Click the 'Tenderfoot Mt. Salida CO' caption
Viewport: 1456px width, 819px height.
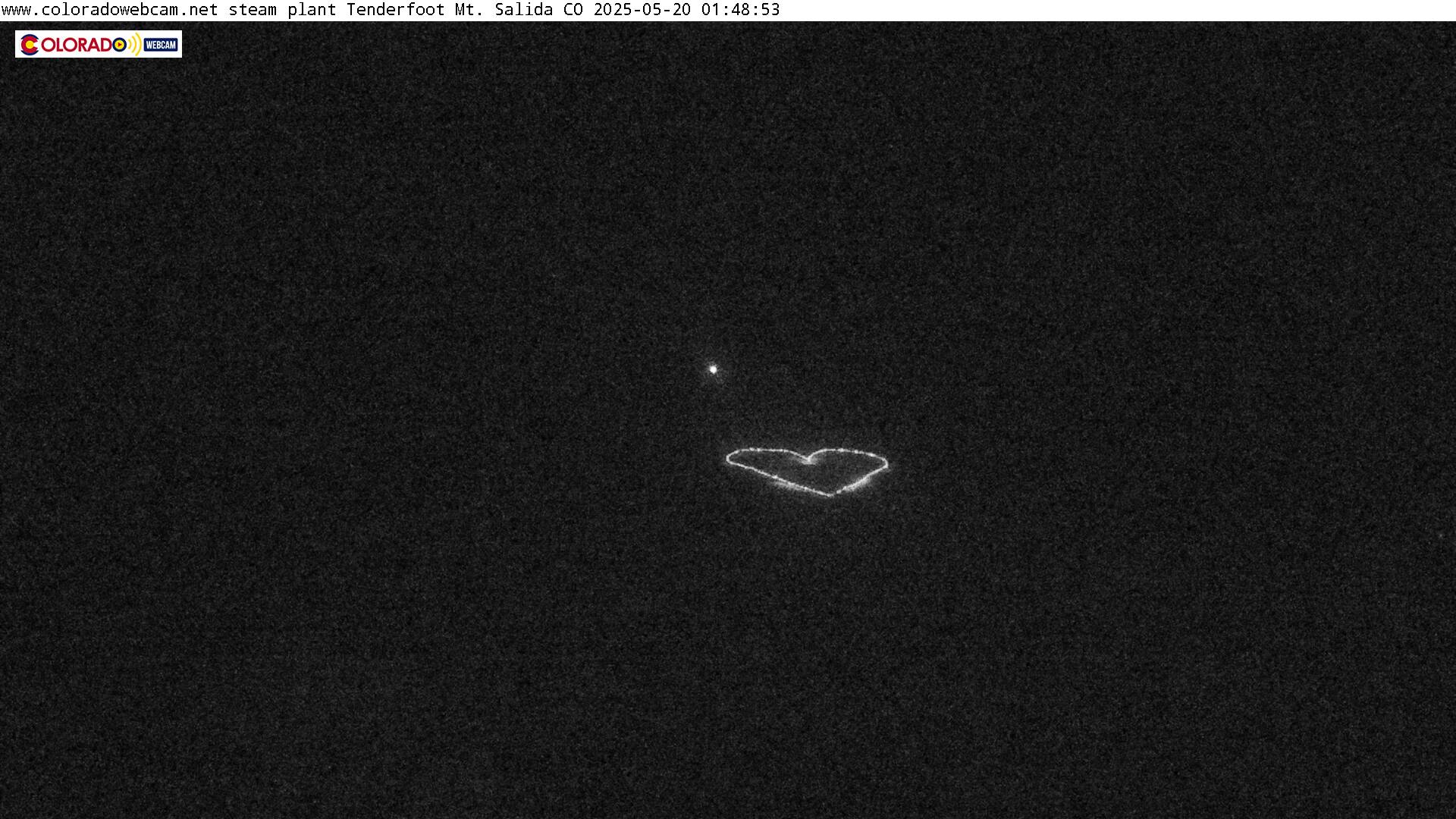tap(465, 10)
